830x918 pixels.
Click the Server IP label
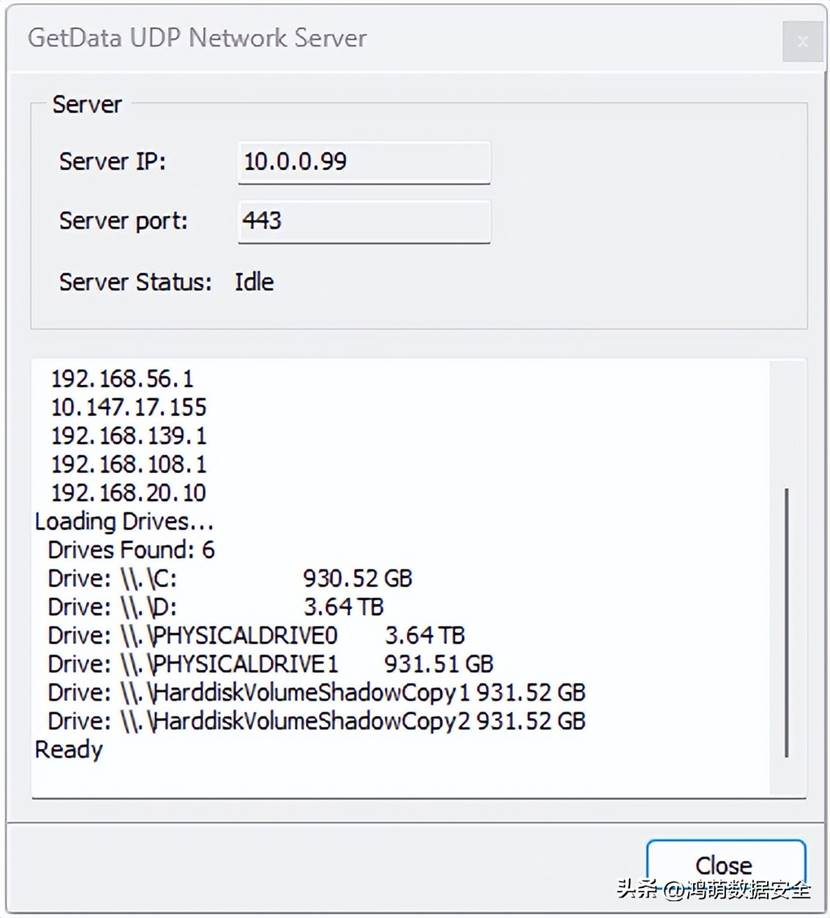(x=112, y=162)
